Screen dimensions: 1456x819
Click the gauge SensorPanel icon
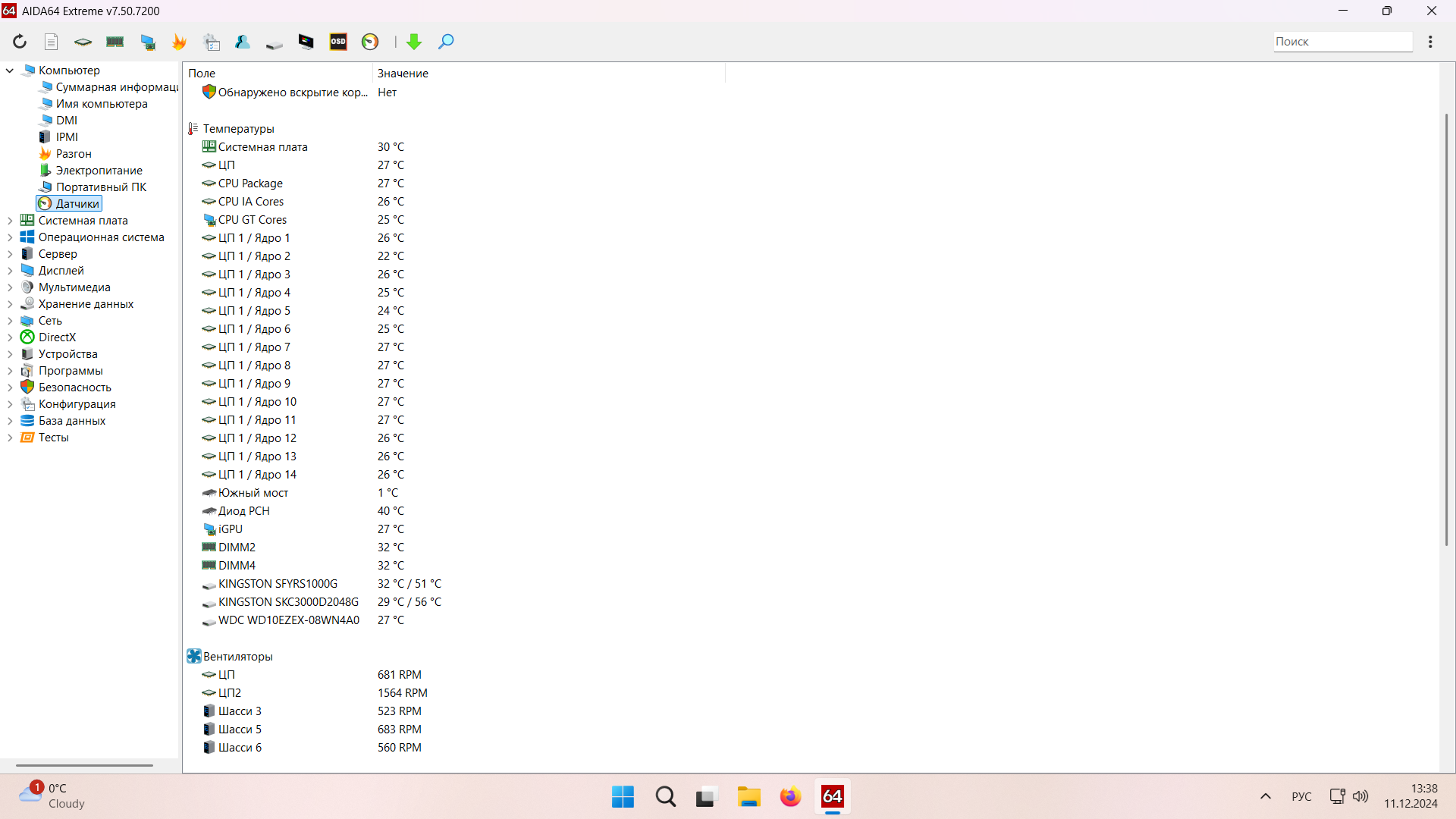tap(370, 42)
